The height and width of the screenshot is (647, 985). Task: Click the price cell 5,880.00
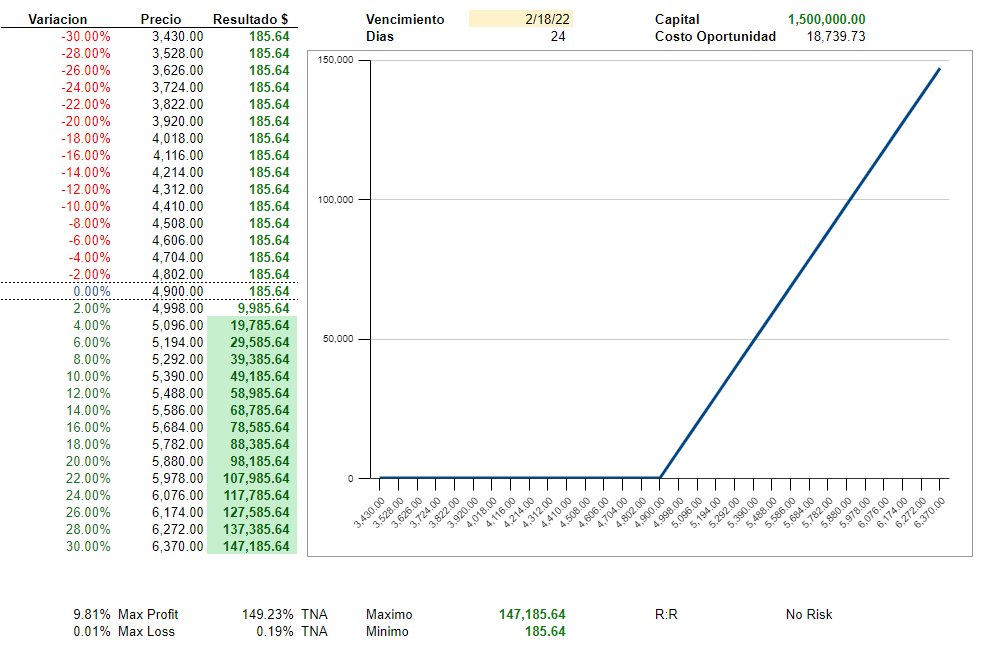coord(177,461)
